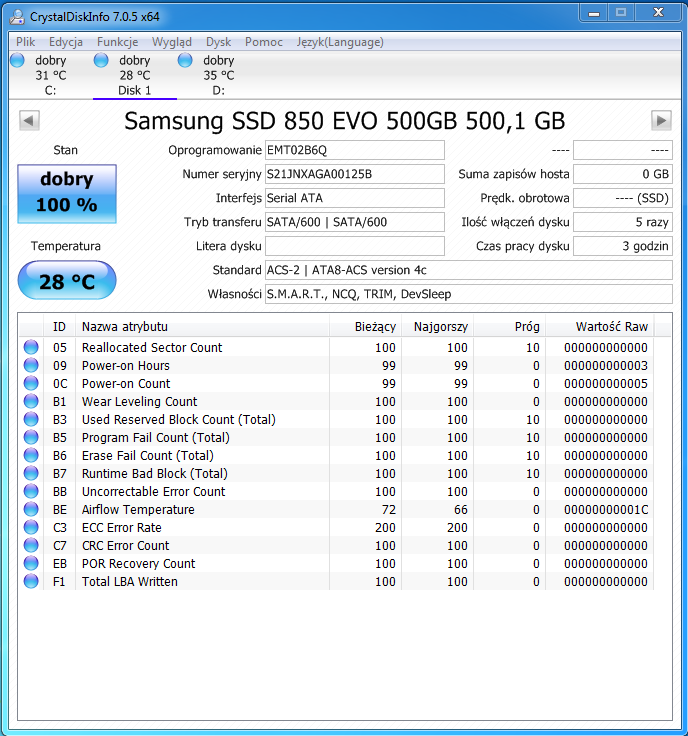
Task: Click the Standard field ACS-2
Action: (x=469, y=270)
